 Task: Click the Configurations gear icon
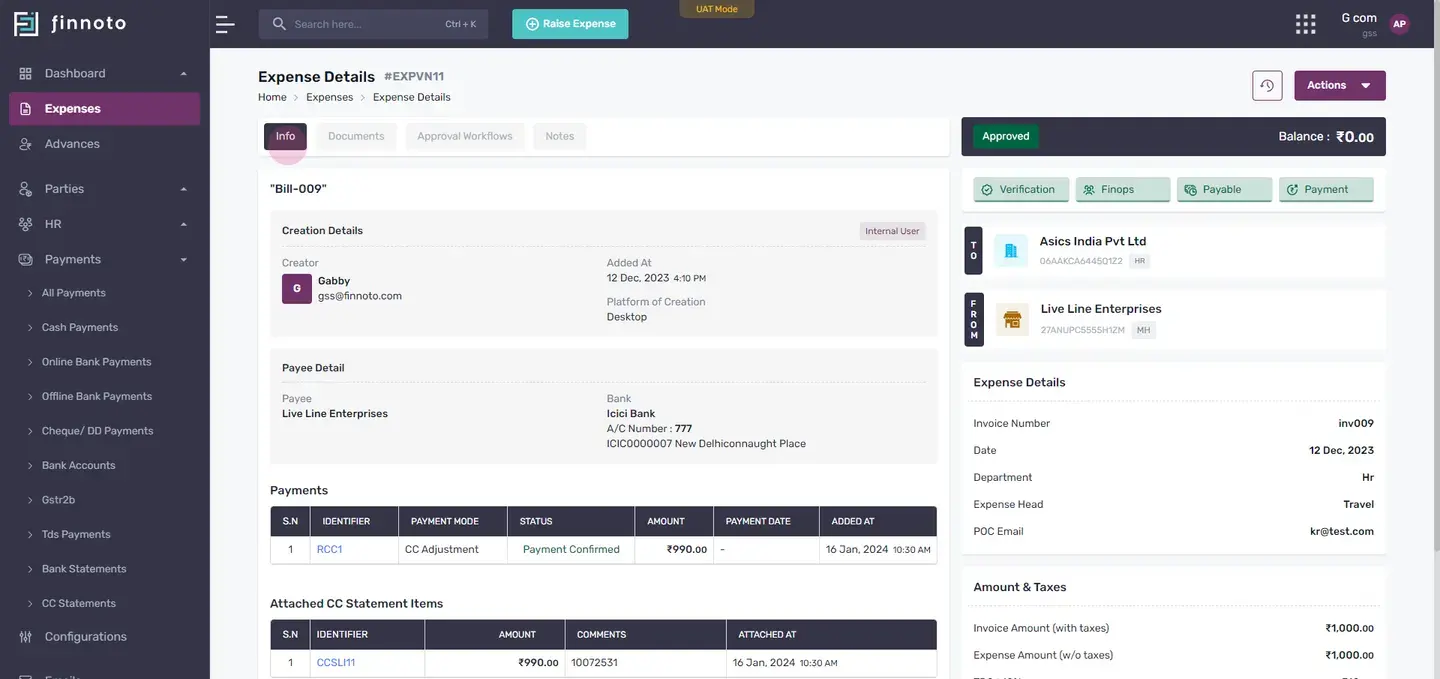click(26, 637)
